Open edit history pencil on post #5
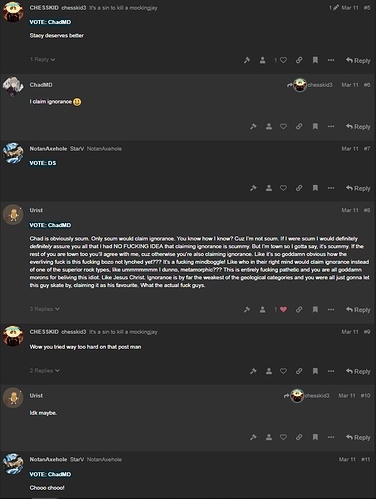376x499 pixels. [x=334, y=7]
